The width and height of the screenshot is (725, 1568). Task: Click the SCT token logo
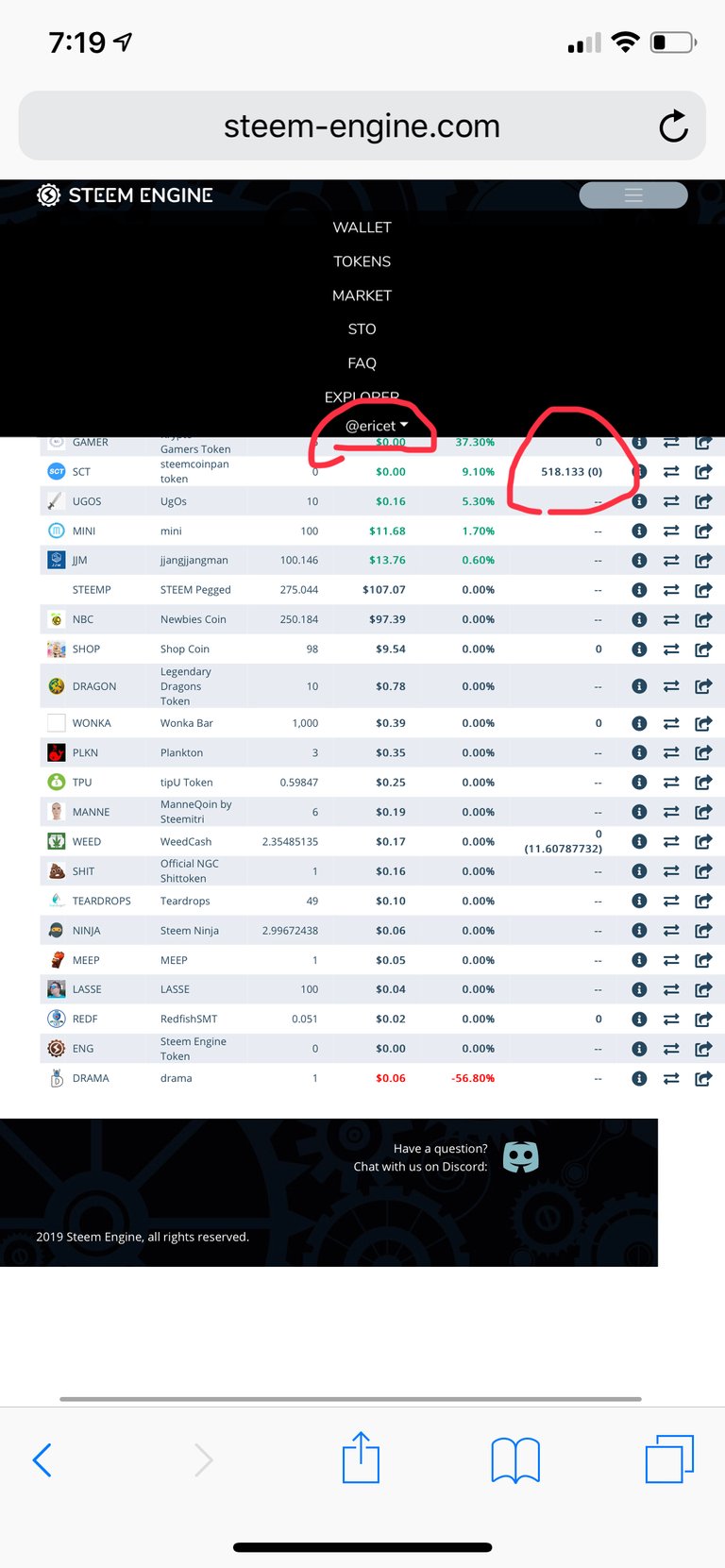[x=57, y=471]
